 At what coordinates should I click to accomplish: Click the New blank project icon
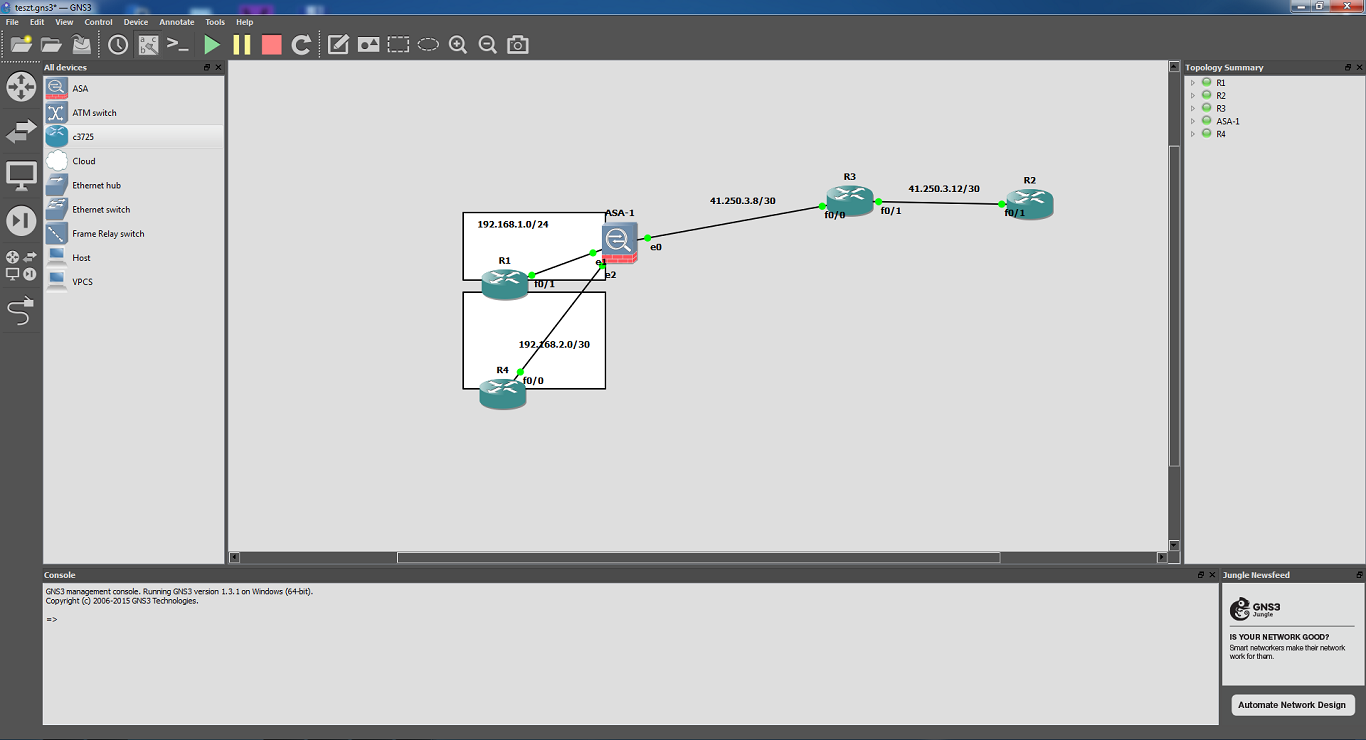pos(21,44)
